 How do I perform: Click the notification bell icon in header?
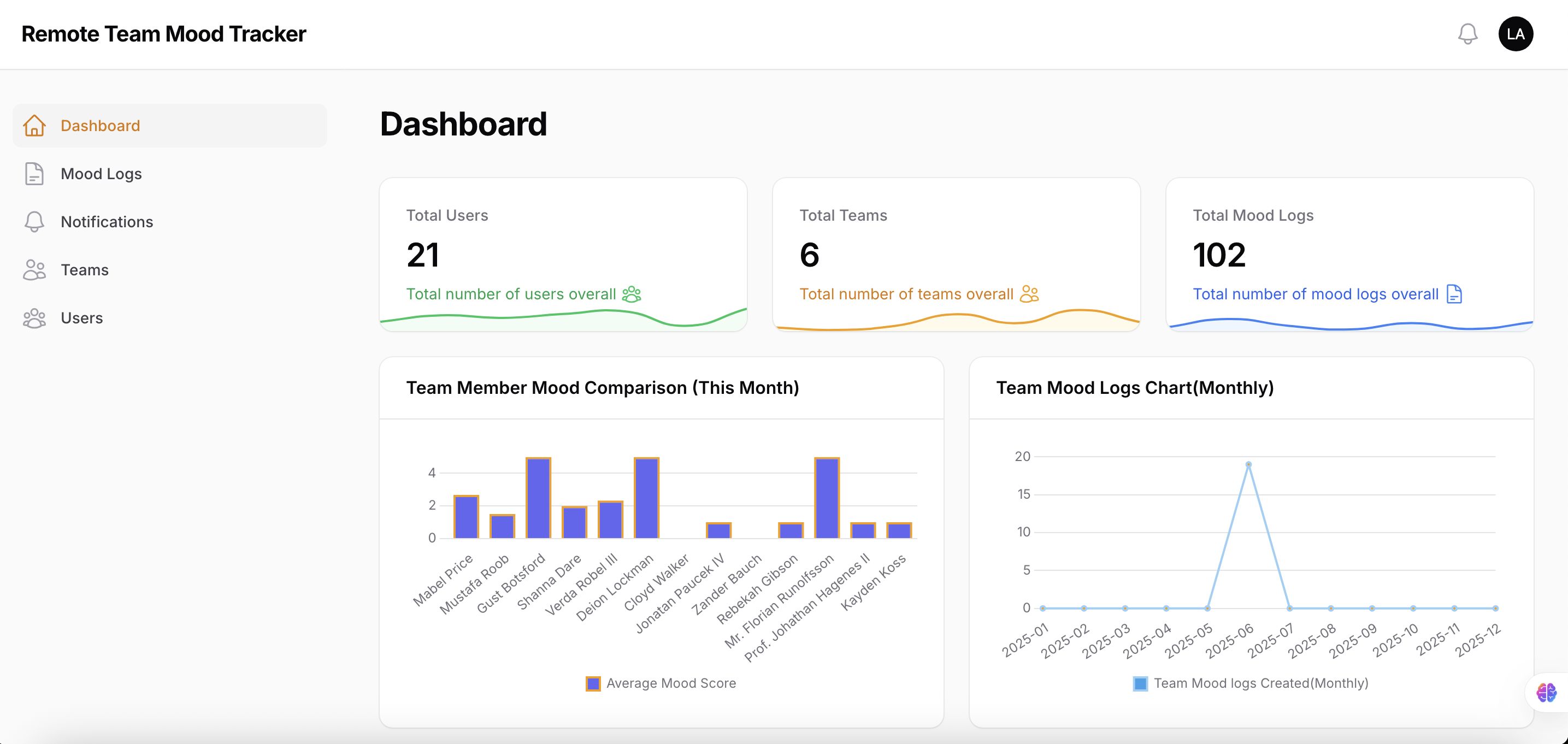1467,34
